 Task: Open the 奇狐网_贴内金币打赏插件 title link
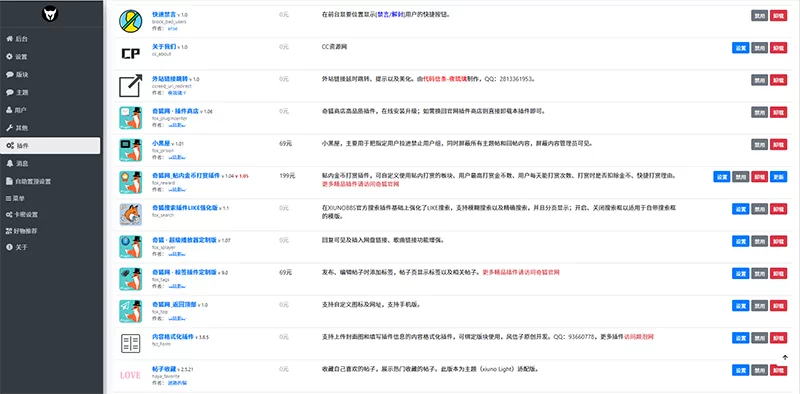point(186,175)
